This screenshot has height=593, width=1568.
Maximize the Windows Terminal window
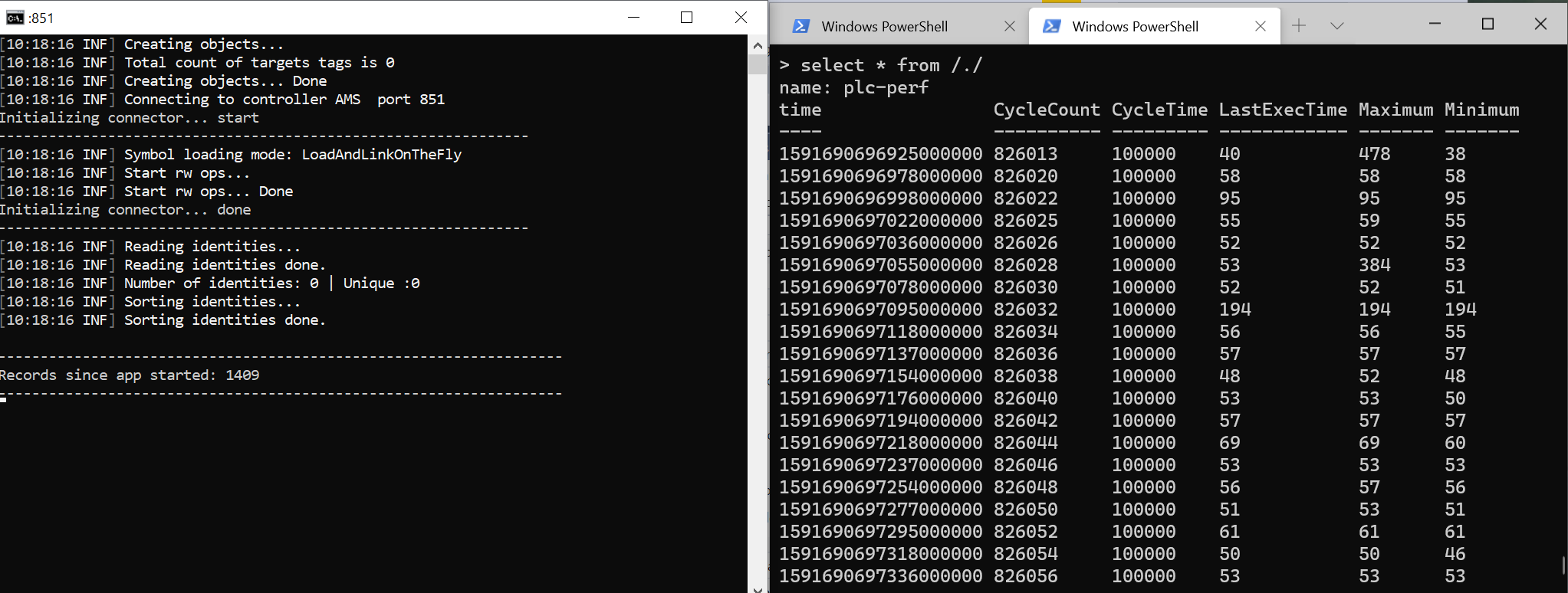1488,24
